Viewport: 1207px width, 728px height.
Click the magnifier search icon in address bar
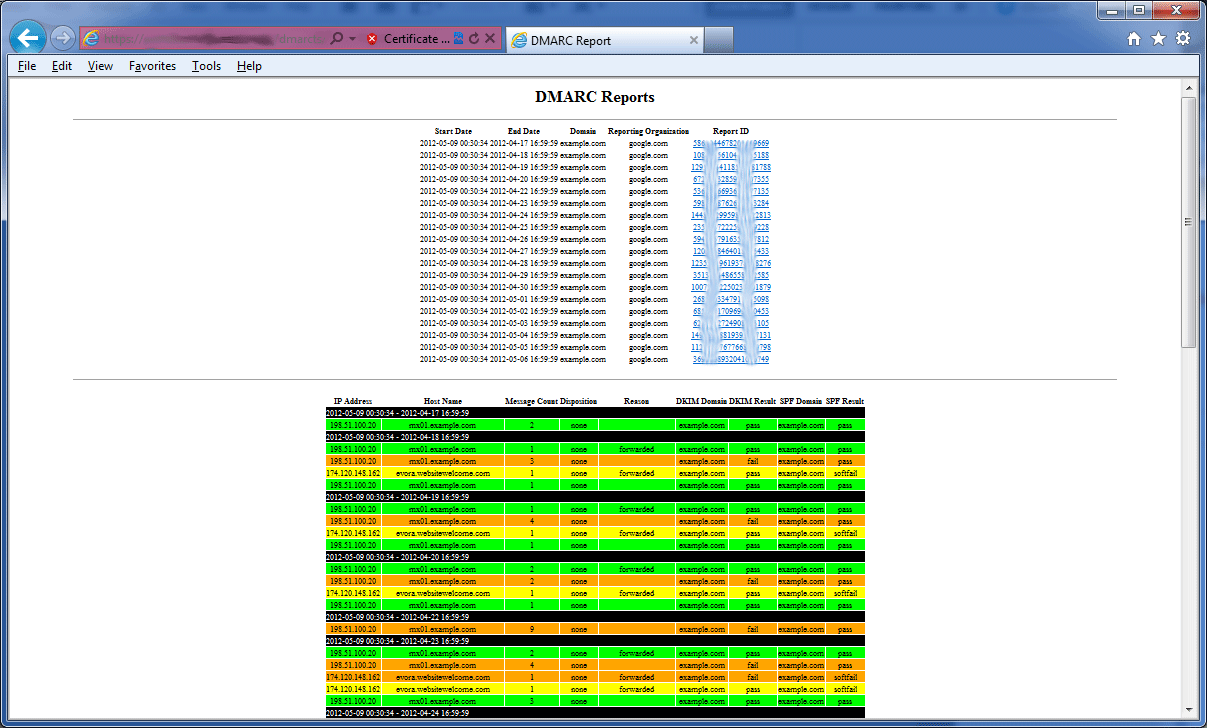tap(337, 39)
